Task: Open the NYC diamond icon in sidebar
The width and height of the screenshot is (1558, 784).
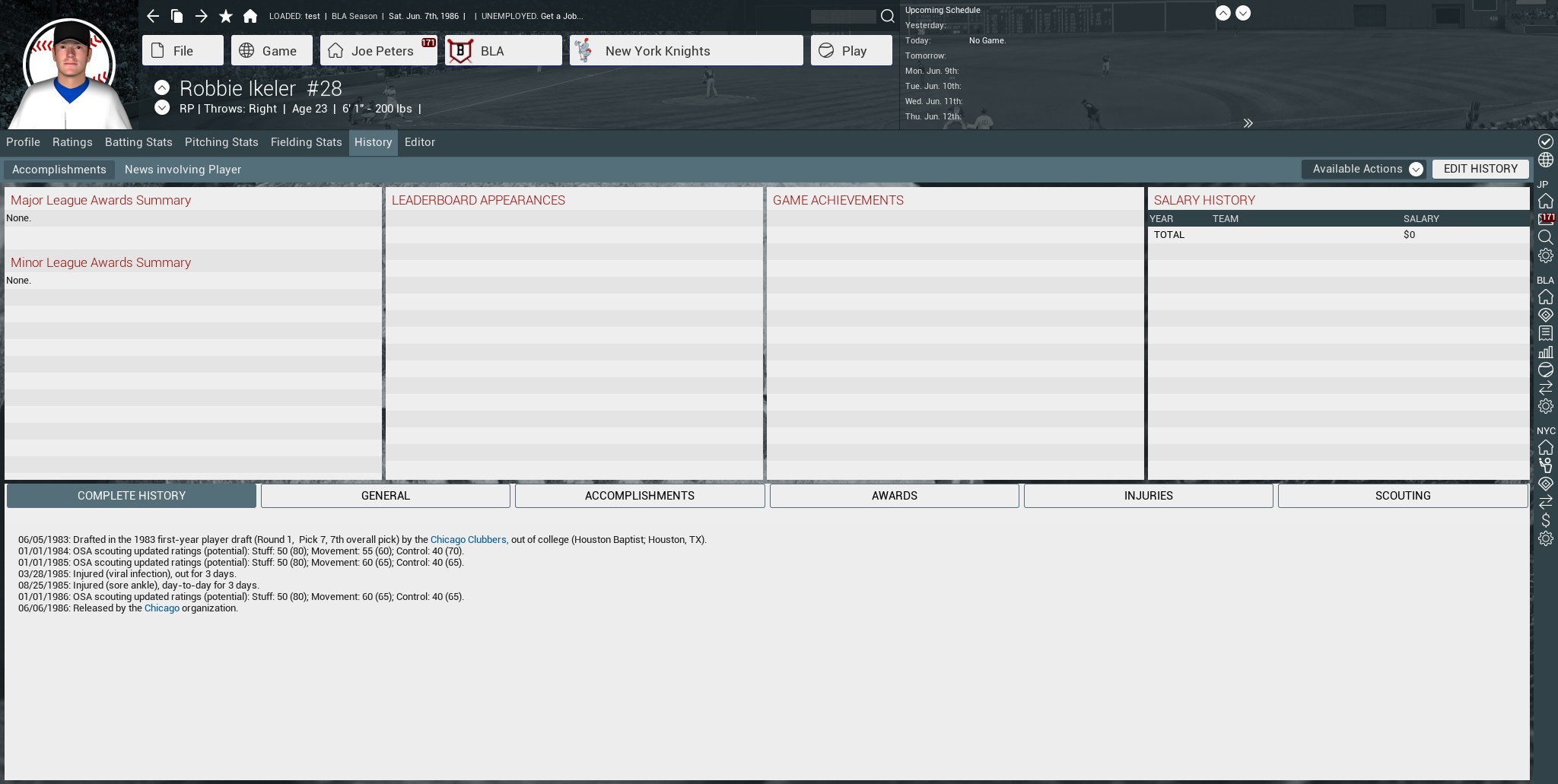Action: tap(1545, 484)
